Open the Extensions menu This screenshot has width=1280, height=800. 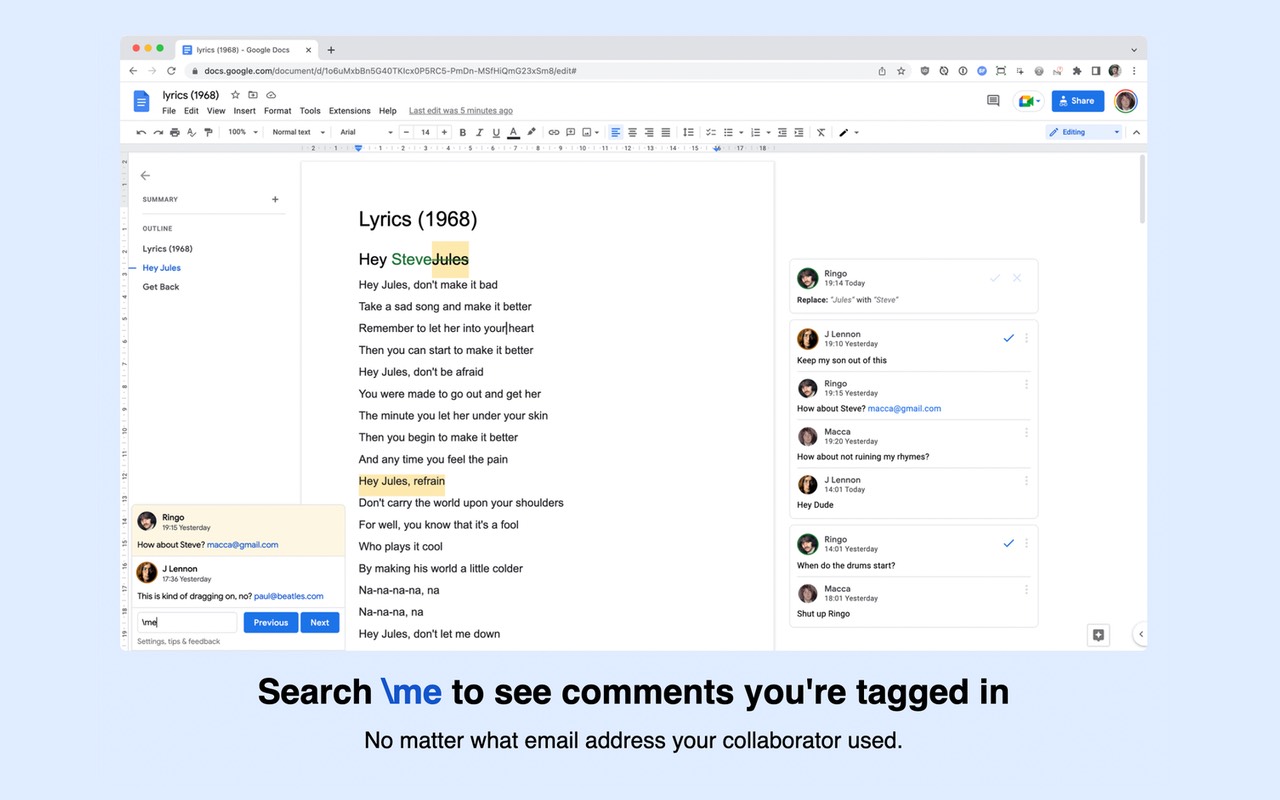[x=350, y=111]
